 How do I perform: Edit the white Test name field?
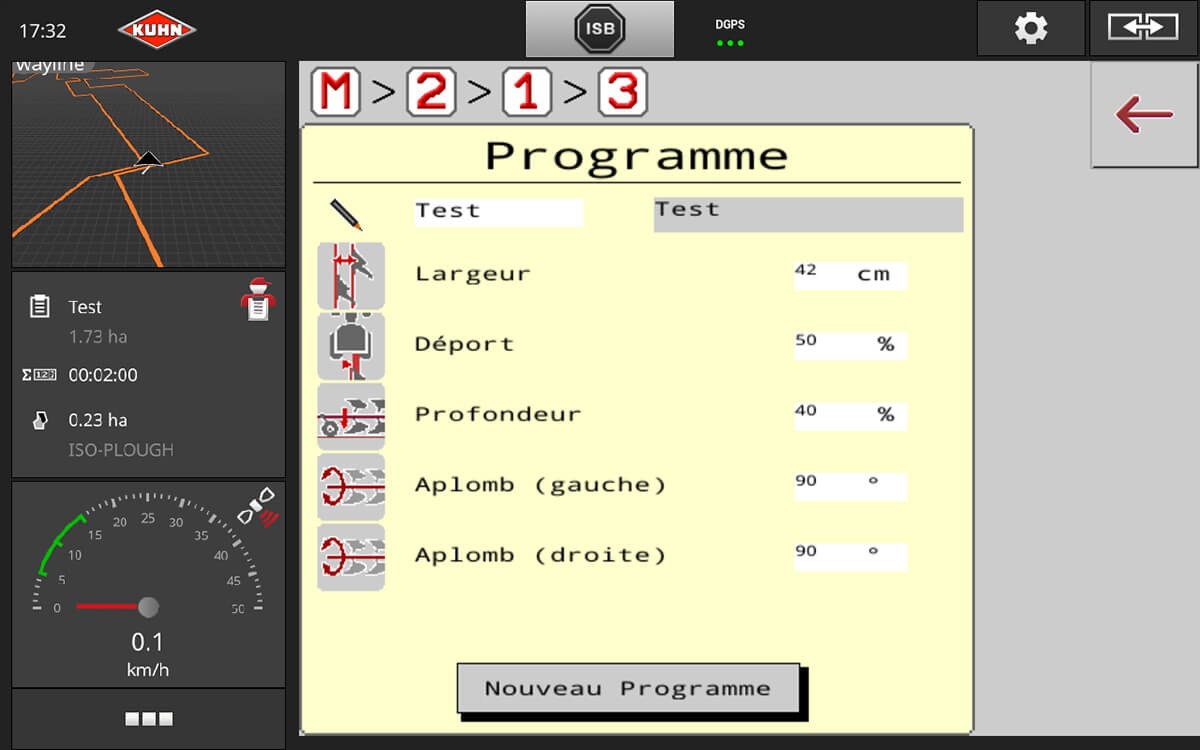click(498, 212)
